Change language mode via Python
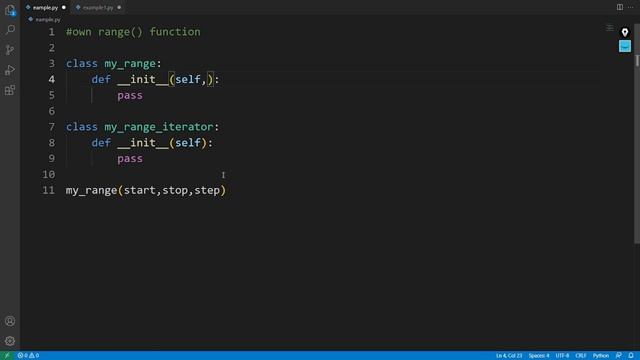Screen dimensions: 640x360 (600, 356)
